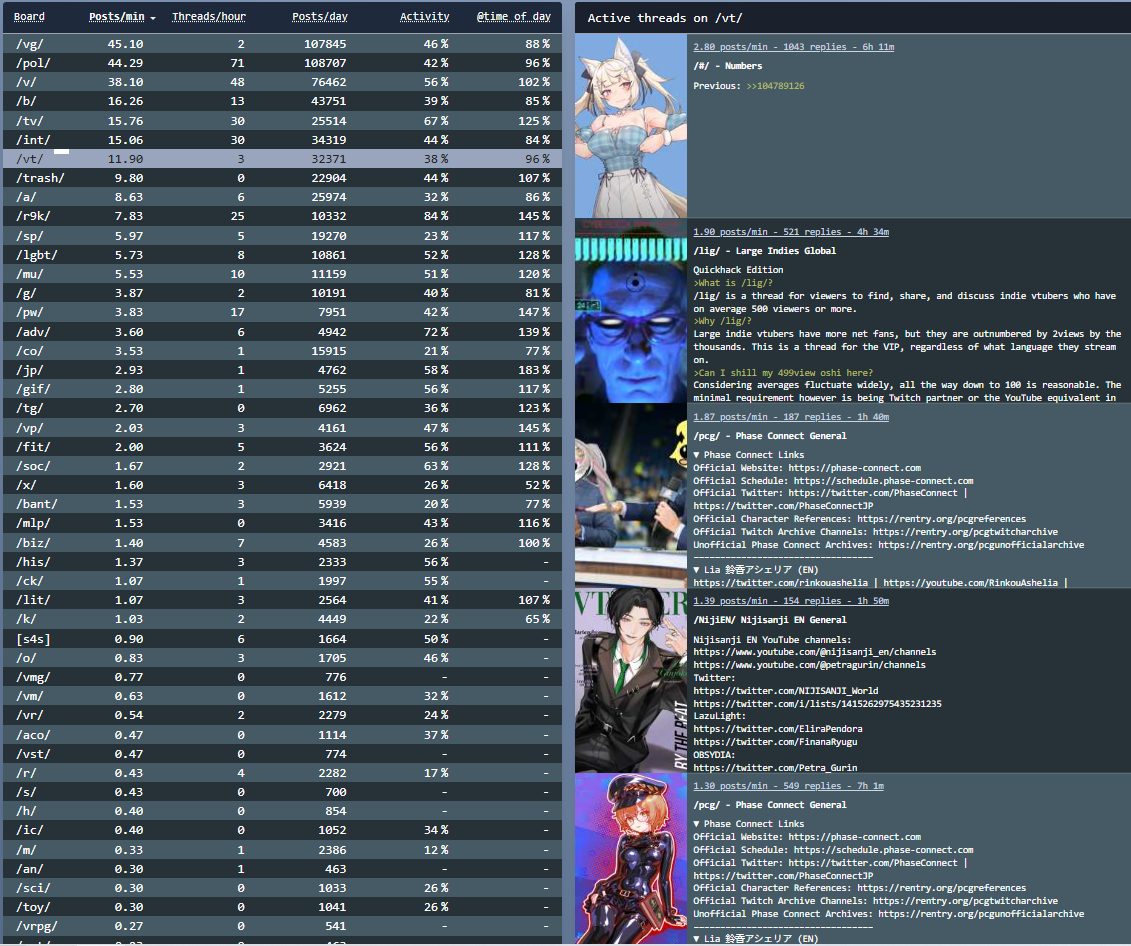This screenshot has width=1131, height=946.
Task: Select the /vg/ board row
Action: click(282, 44)
